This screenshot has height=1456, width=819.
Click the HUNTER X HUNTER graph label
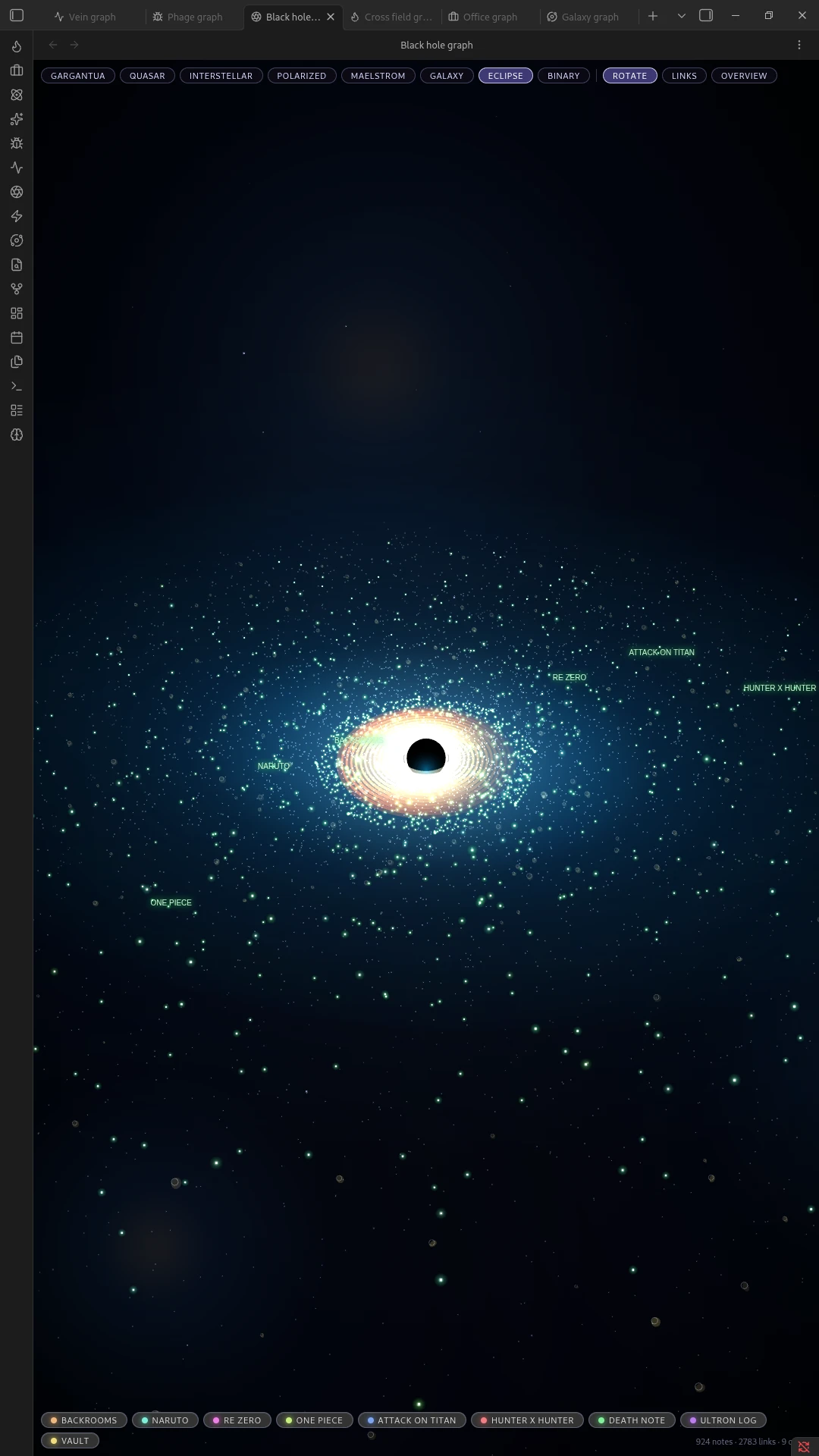780,688
